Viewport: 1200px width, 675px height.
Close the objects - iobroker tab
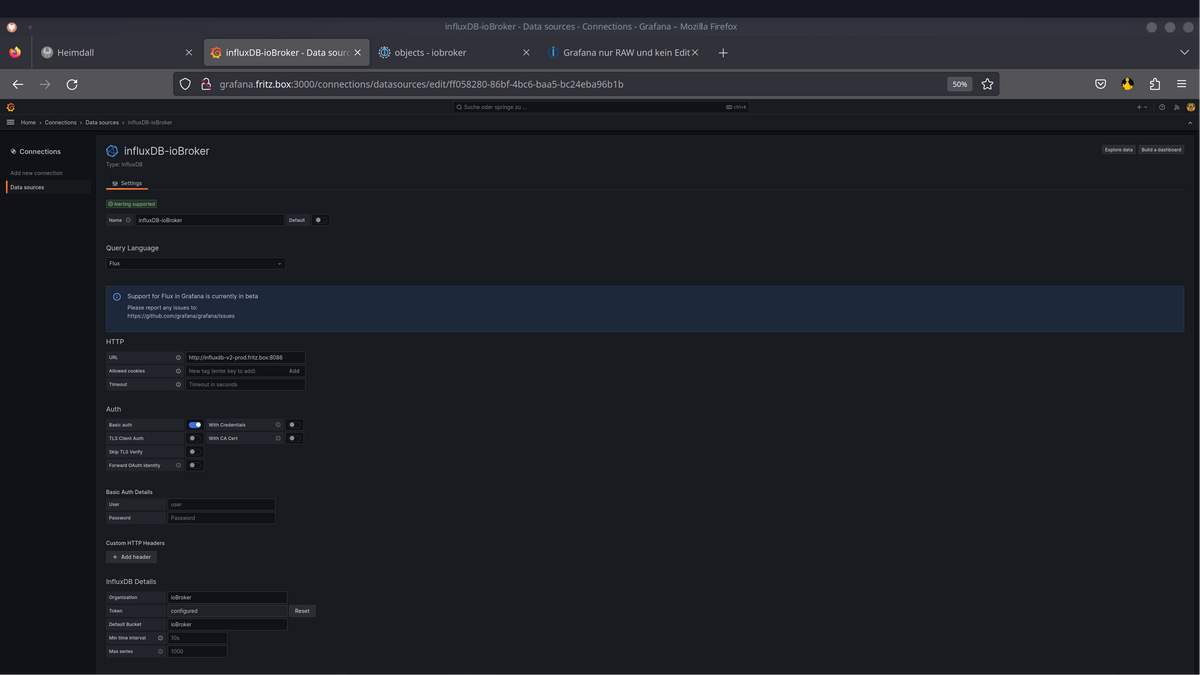(x=526, y=52)
